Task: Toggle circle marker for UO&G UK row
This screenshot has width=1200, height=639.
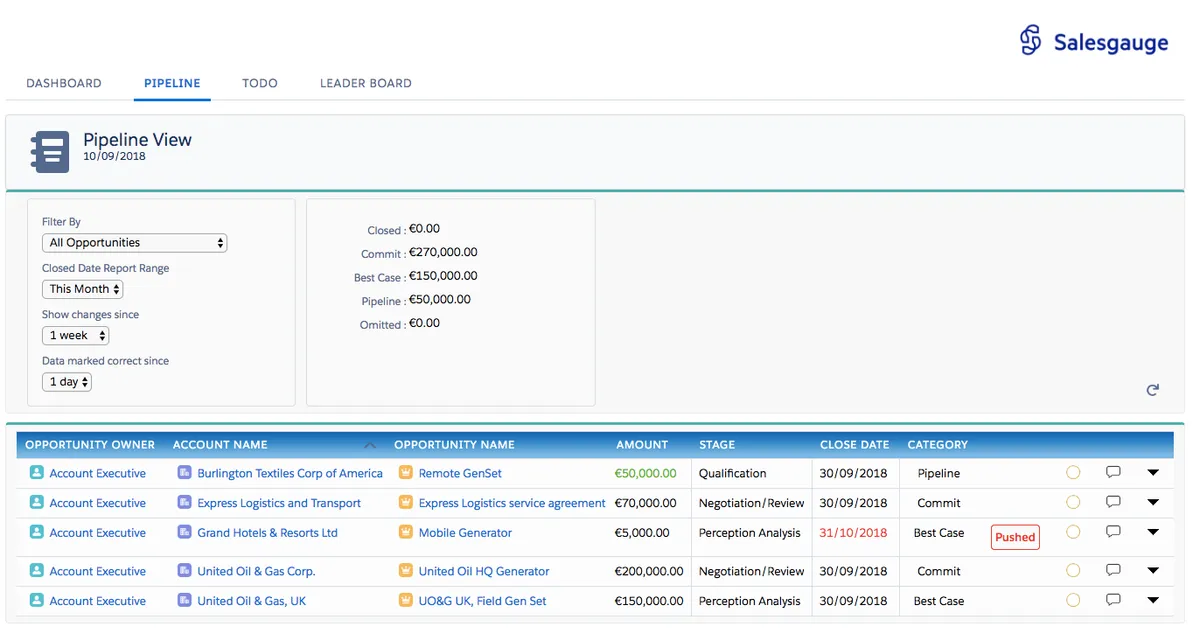Action: coord(1073,600)
